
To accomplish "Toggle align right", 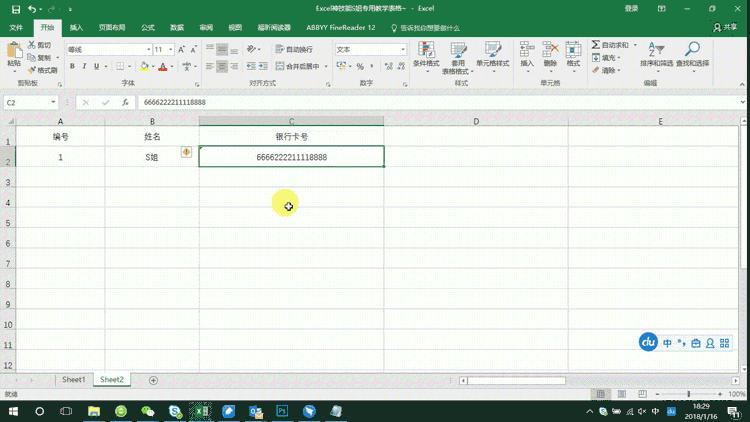I will tap(234, 66).
